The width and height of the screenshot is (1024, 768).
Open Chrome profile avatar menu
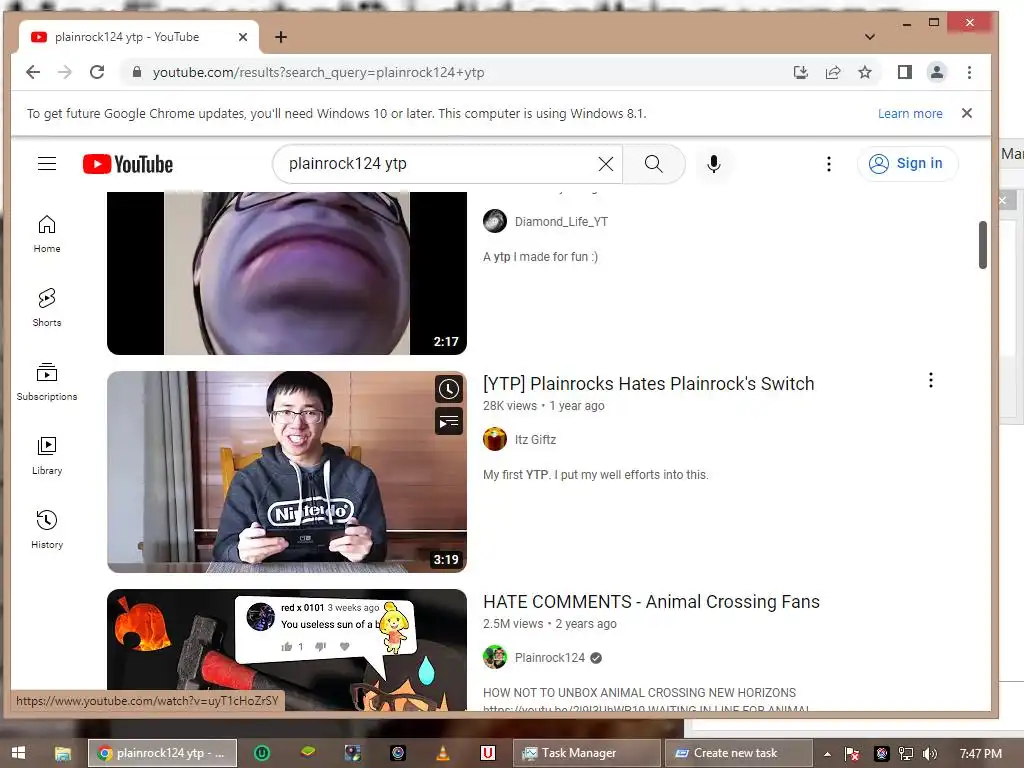click(936, 72)
